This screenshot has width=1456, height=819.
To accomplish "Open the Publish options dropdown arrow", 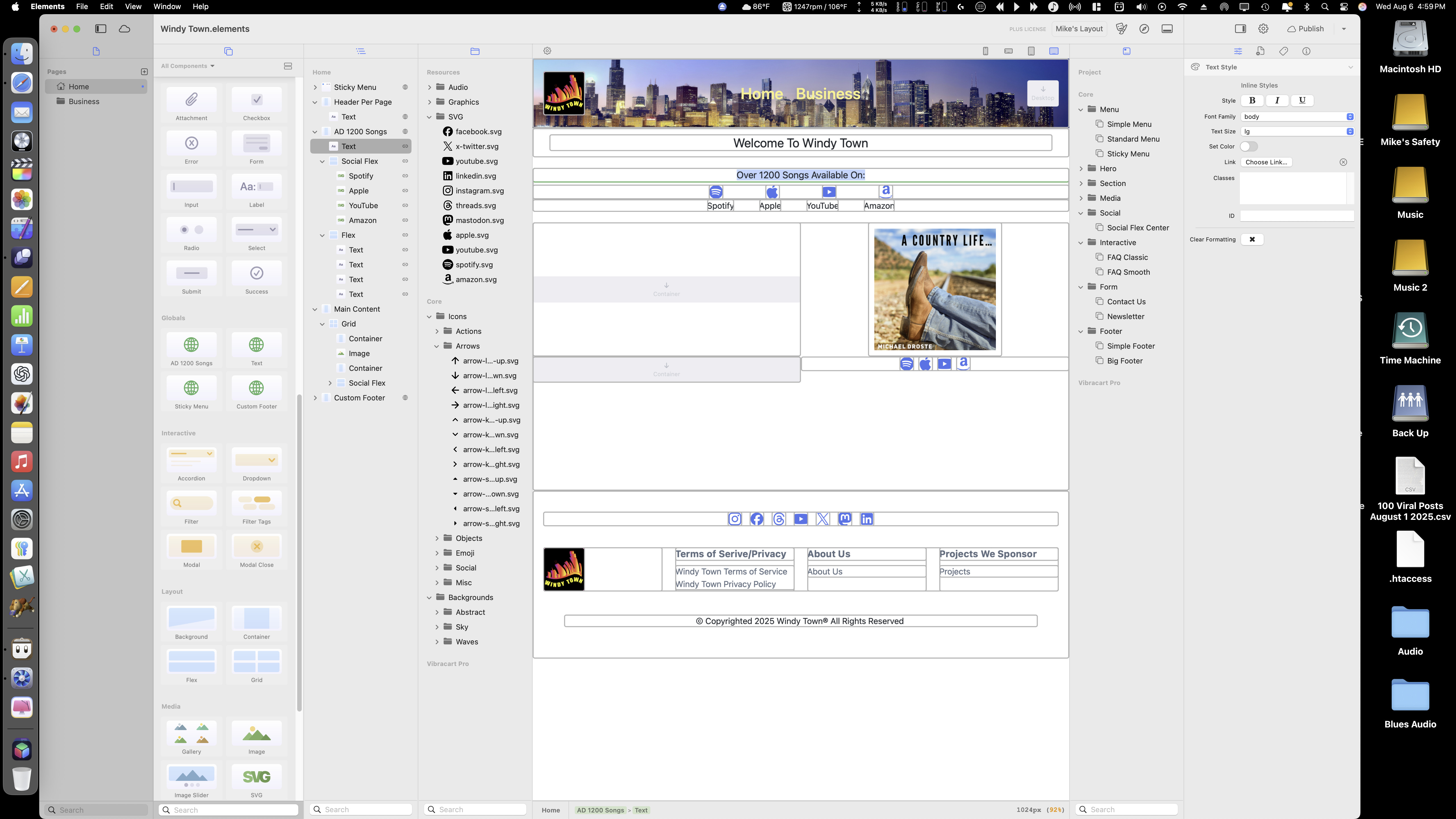I will (x=1344, y=29).
